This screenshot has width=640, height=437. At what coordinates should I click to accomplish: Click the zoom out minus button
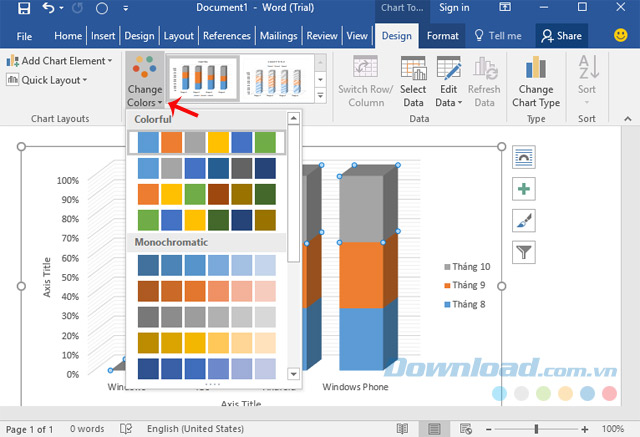[x=489, y=429]
